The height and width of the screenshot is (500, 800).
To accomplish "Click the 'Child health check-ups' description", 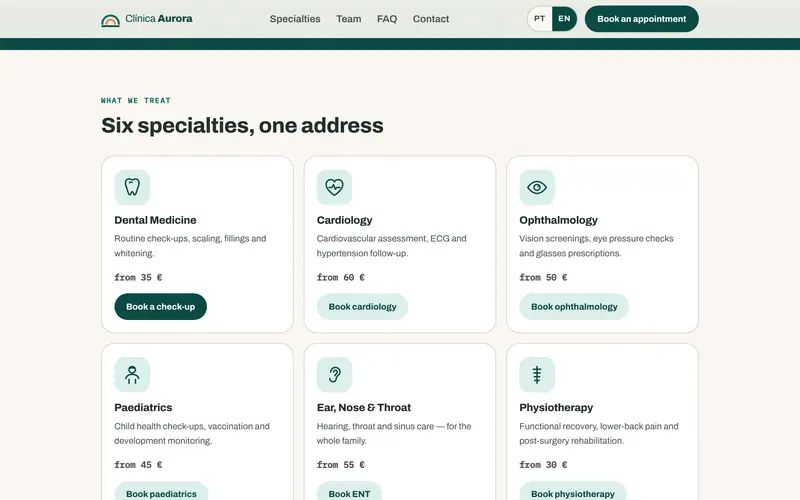I will click(192, 433).
